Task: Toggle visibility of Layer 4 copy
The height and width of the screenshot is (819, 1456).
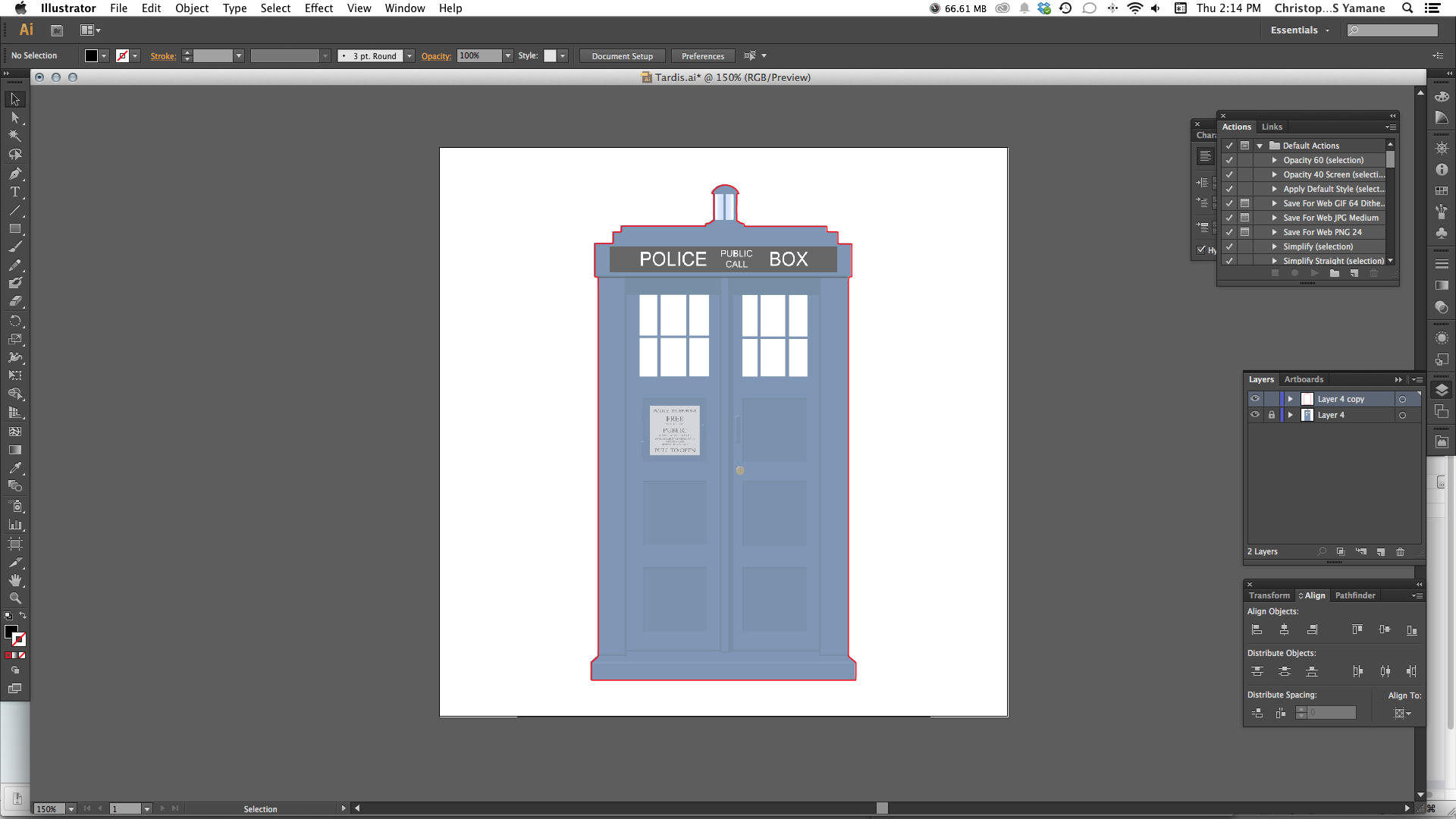Action: 1255,399
